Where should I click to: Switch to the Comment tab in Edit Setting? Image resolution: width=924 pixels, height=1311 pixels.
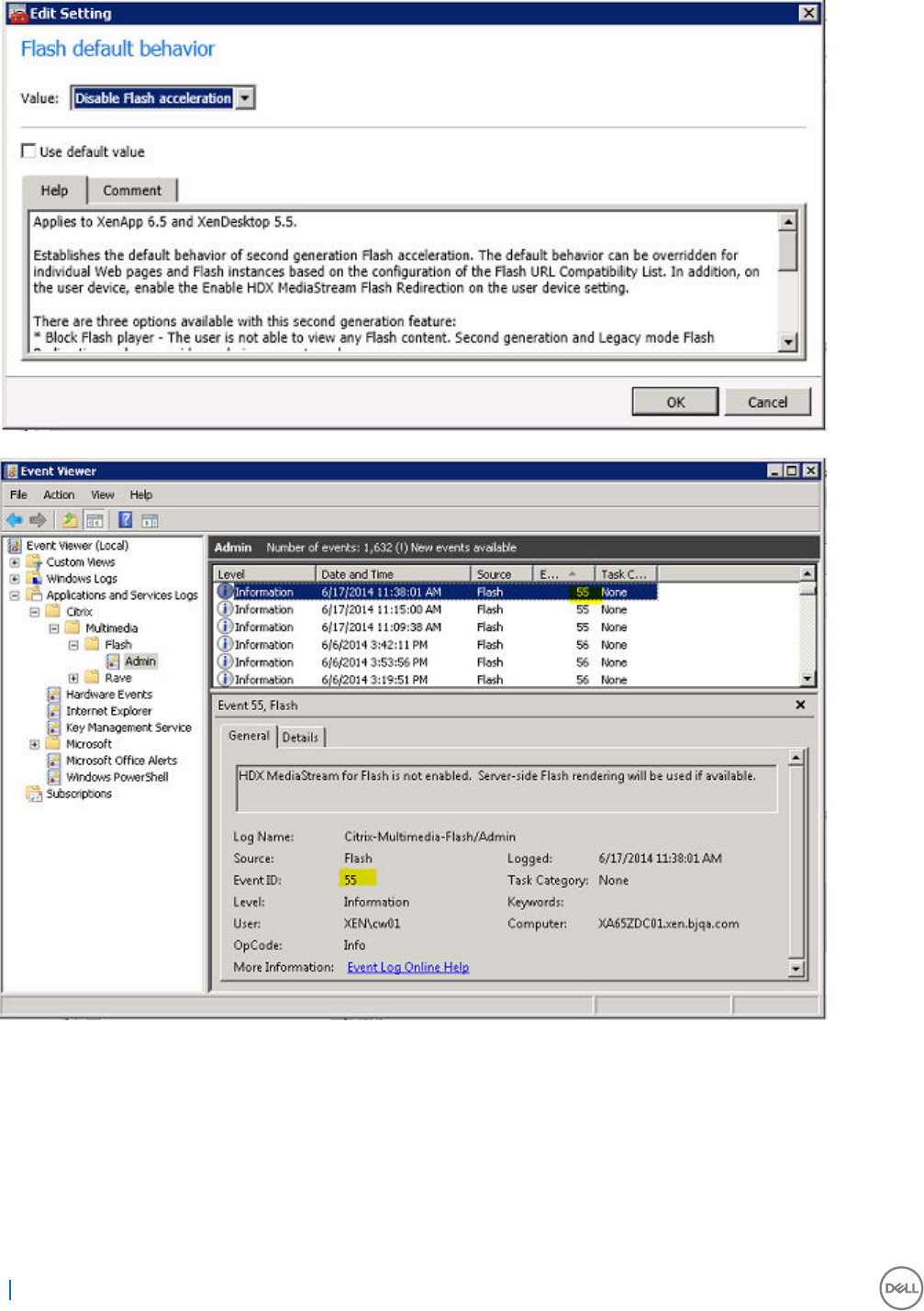132,190
